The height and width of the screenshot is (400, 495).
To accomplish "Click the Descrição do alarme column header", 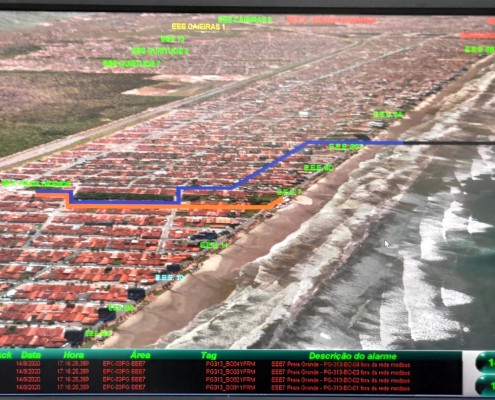I will tap(353, 356).
